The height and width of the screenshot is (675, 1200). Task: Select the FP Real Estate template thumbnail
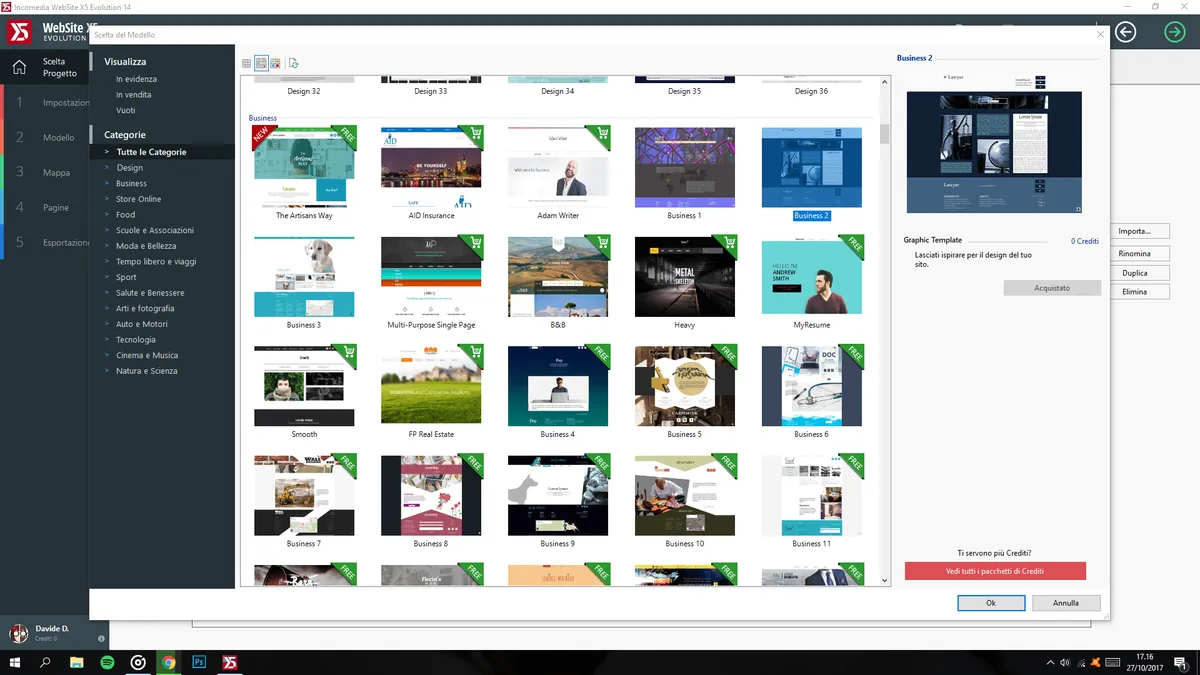coord(431,386)
